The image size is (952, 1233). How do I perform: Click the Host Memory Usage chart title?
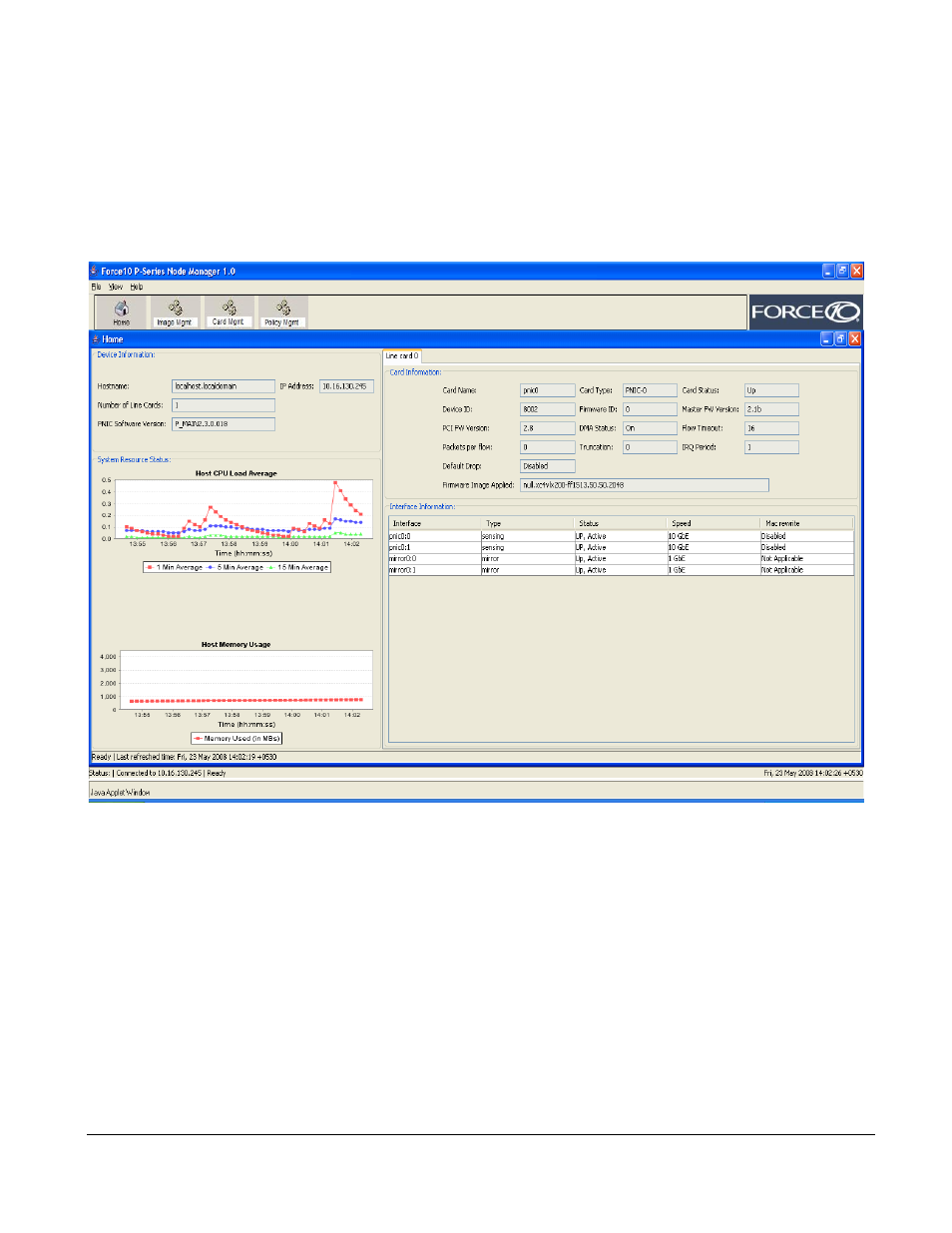pyautogui.click(x=237, y=645)
